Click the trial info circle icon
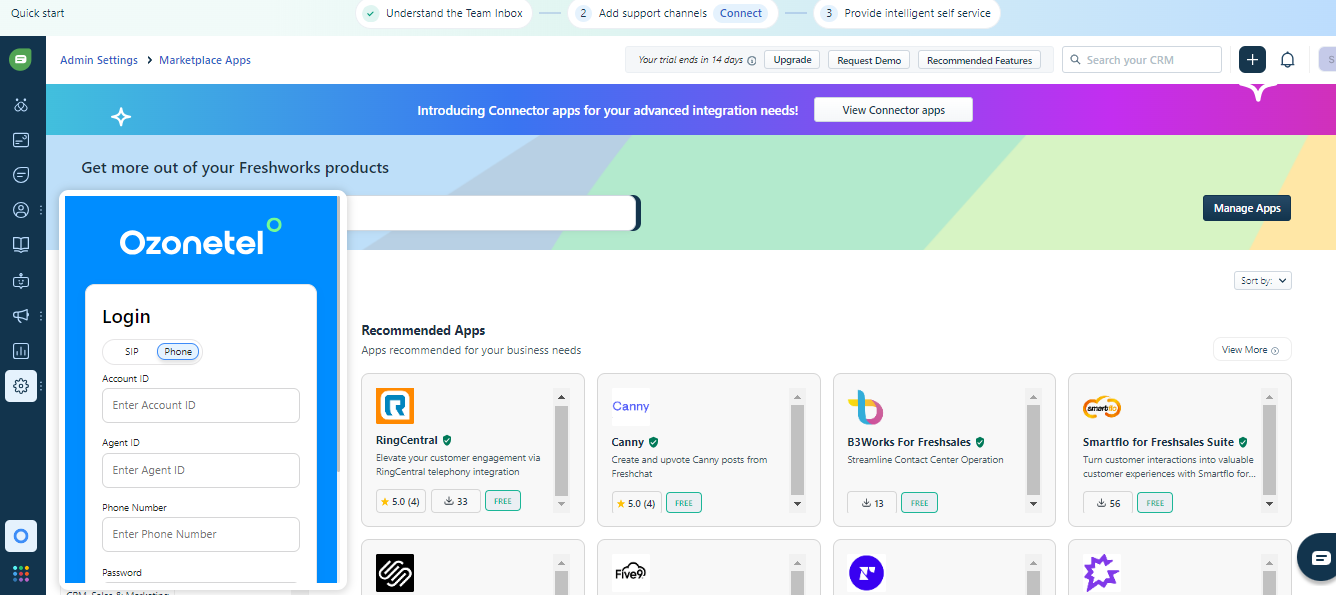The image size is (1336, 595). (752, 60)
